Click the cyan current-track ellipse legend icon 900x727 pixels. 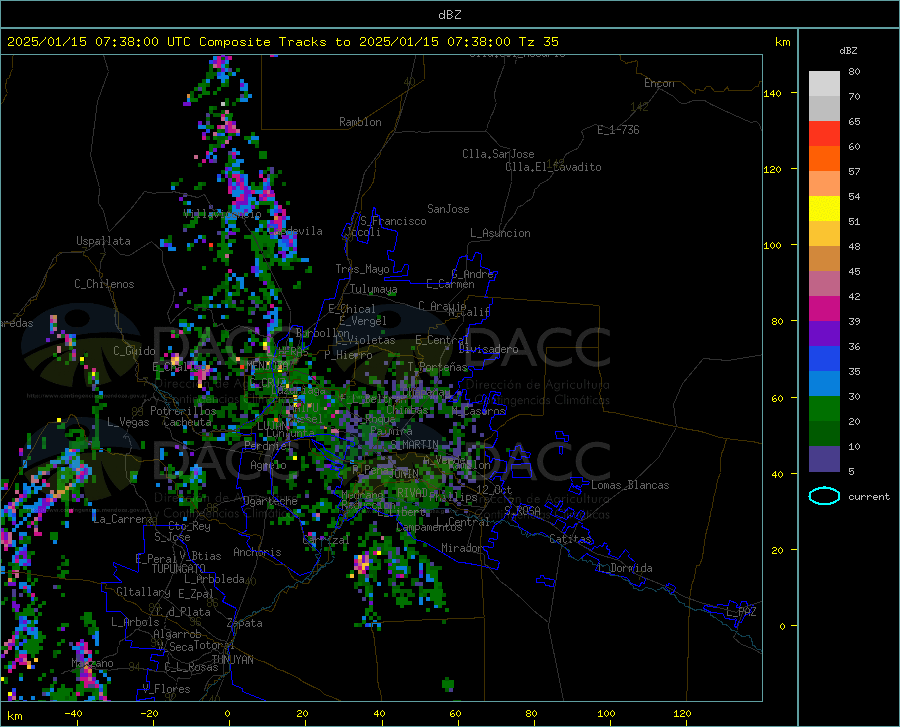coord(824,496)
